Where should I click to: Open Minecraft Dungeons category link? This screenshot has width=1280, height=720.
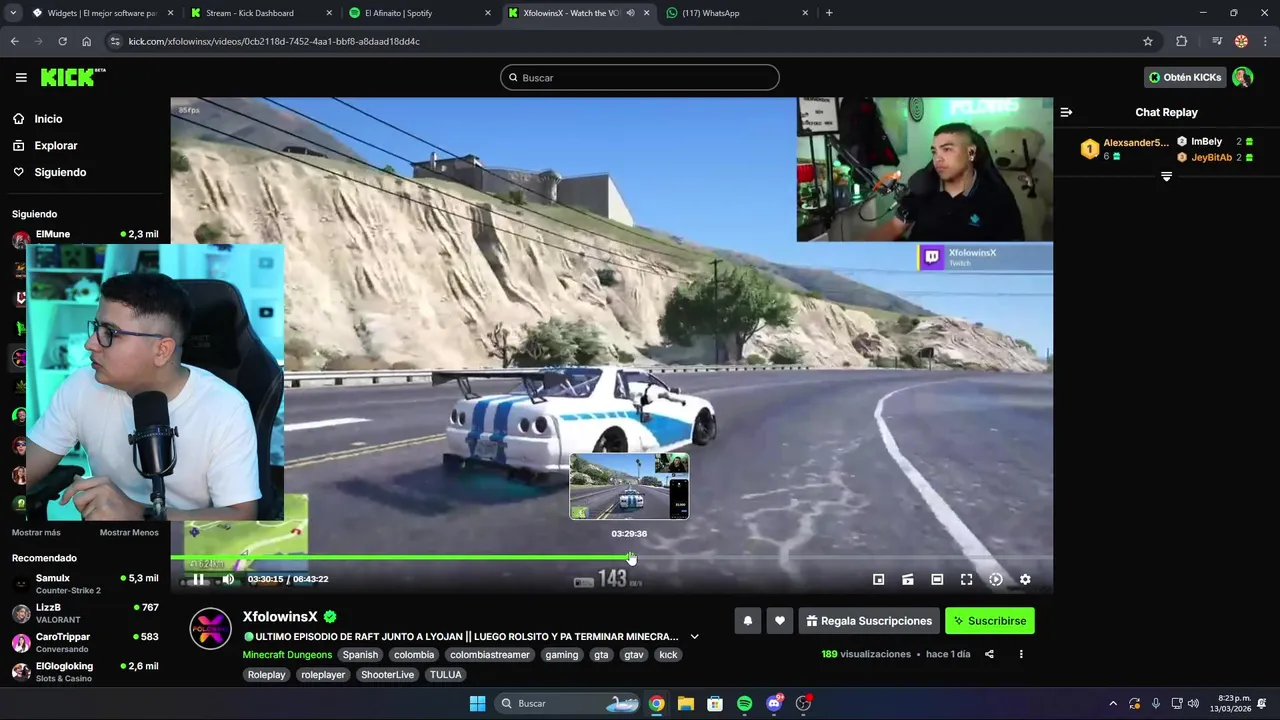pos(287,655)
